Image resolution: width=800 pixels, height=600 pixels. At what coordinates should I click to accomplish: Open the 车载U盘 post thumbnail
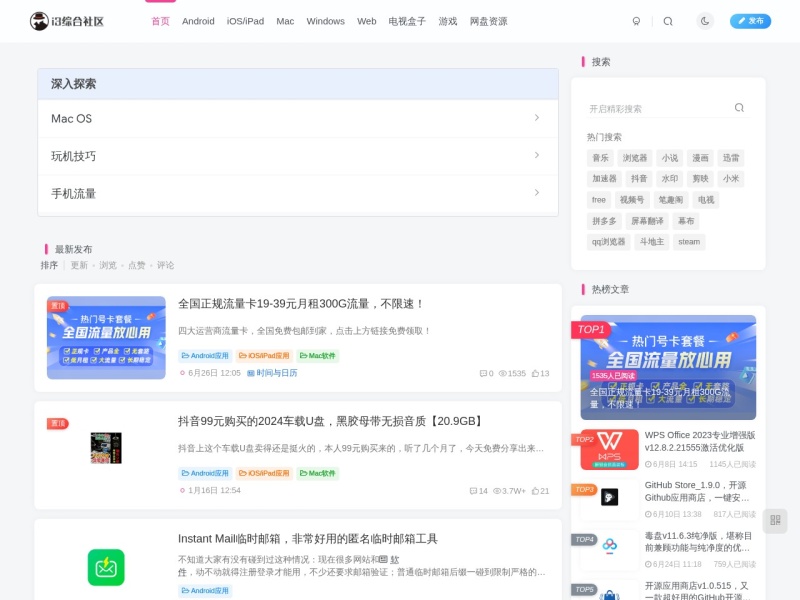click(x=106, y=448)
